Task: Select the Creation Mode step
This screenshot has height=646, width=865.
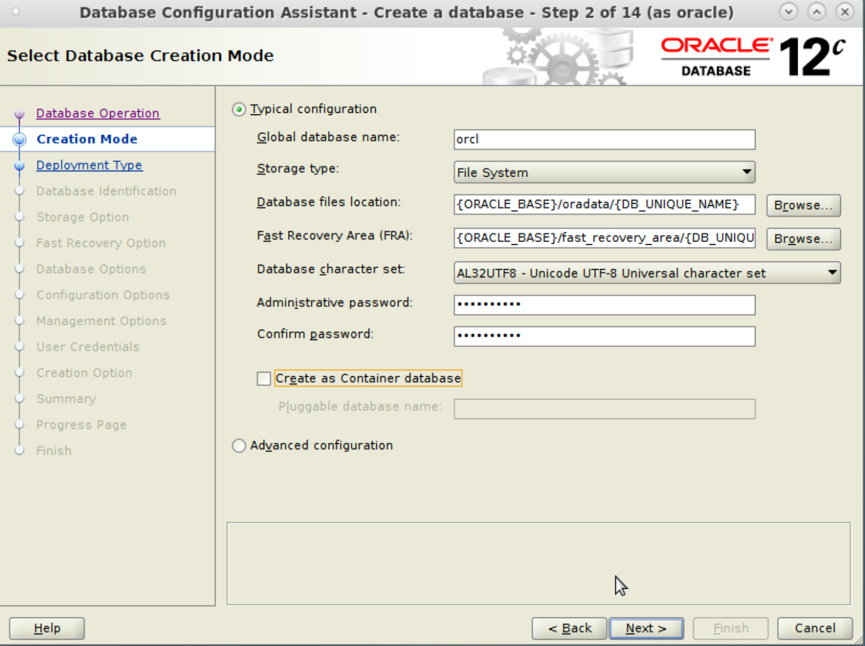Action: tap(87, 139)
